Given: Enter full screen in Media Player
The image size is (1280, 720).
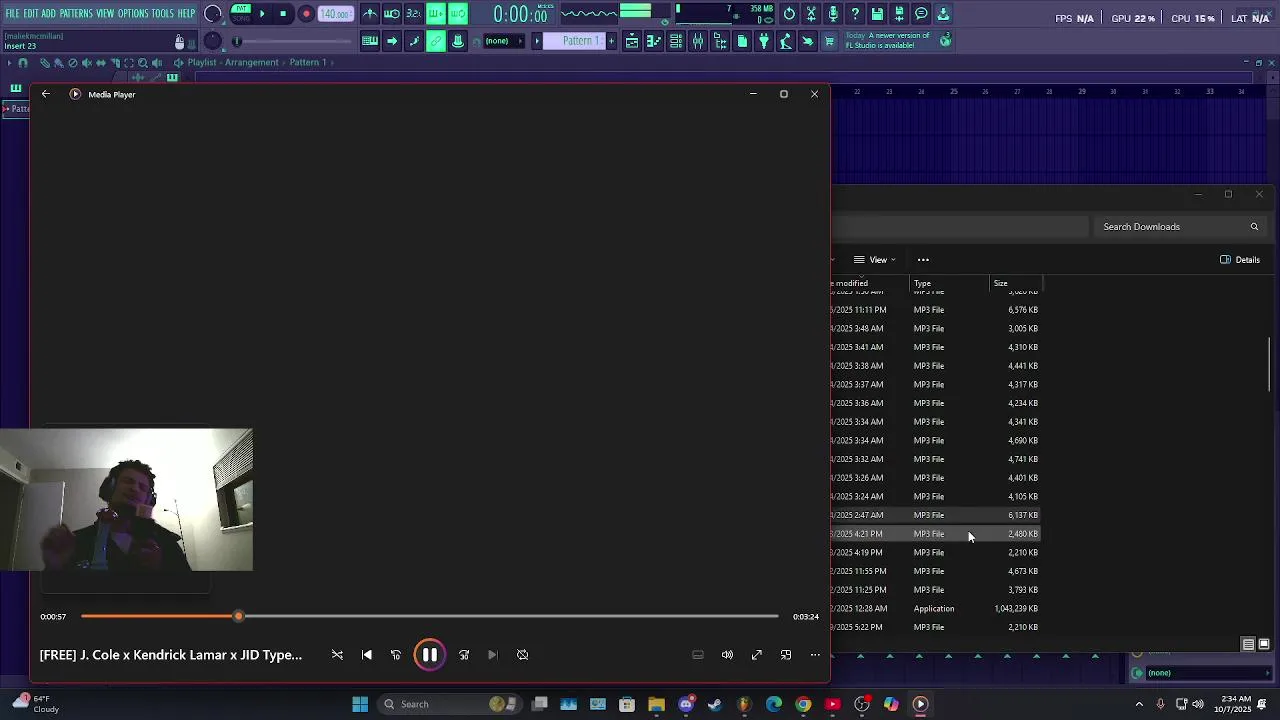Looking at the screenshot, I should 757,655.
